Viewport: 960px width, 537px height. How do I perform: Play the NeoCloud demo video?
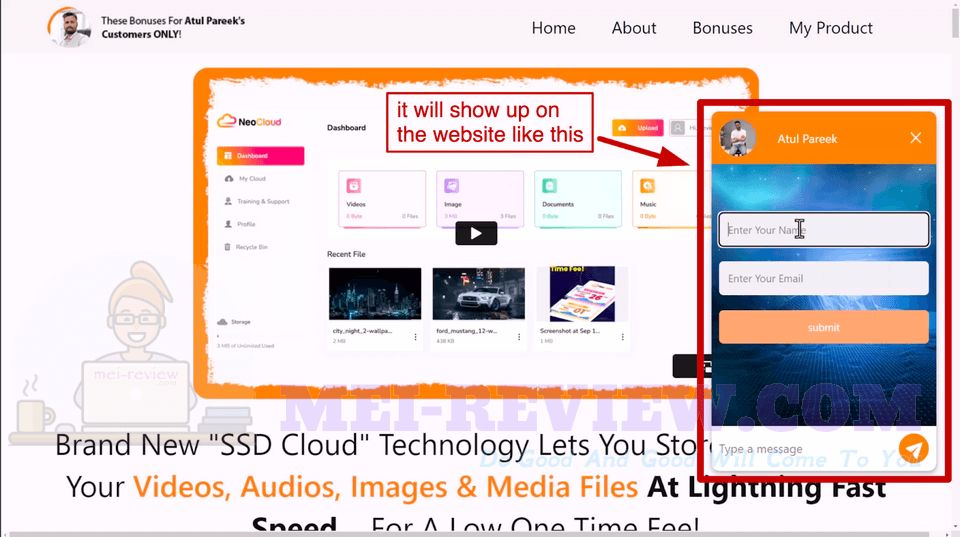pos(476,233)
